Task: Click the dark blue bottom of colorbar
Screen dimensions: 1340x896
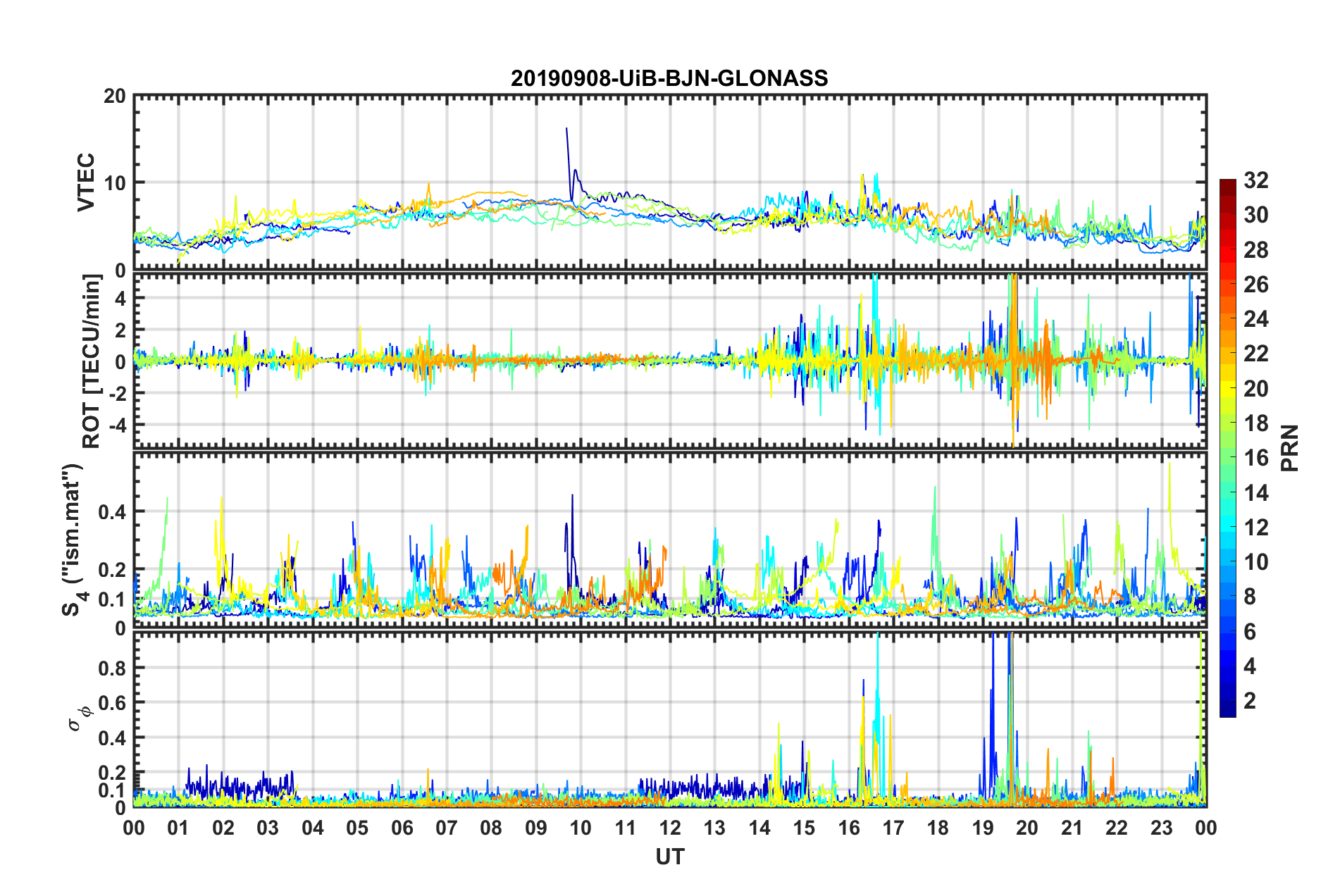Action: 1228,710
